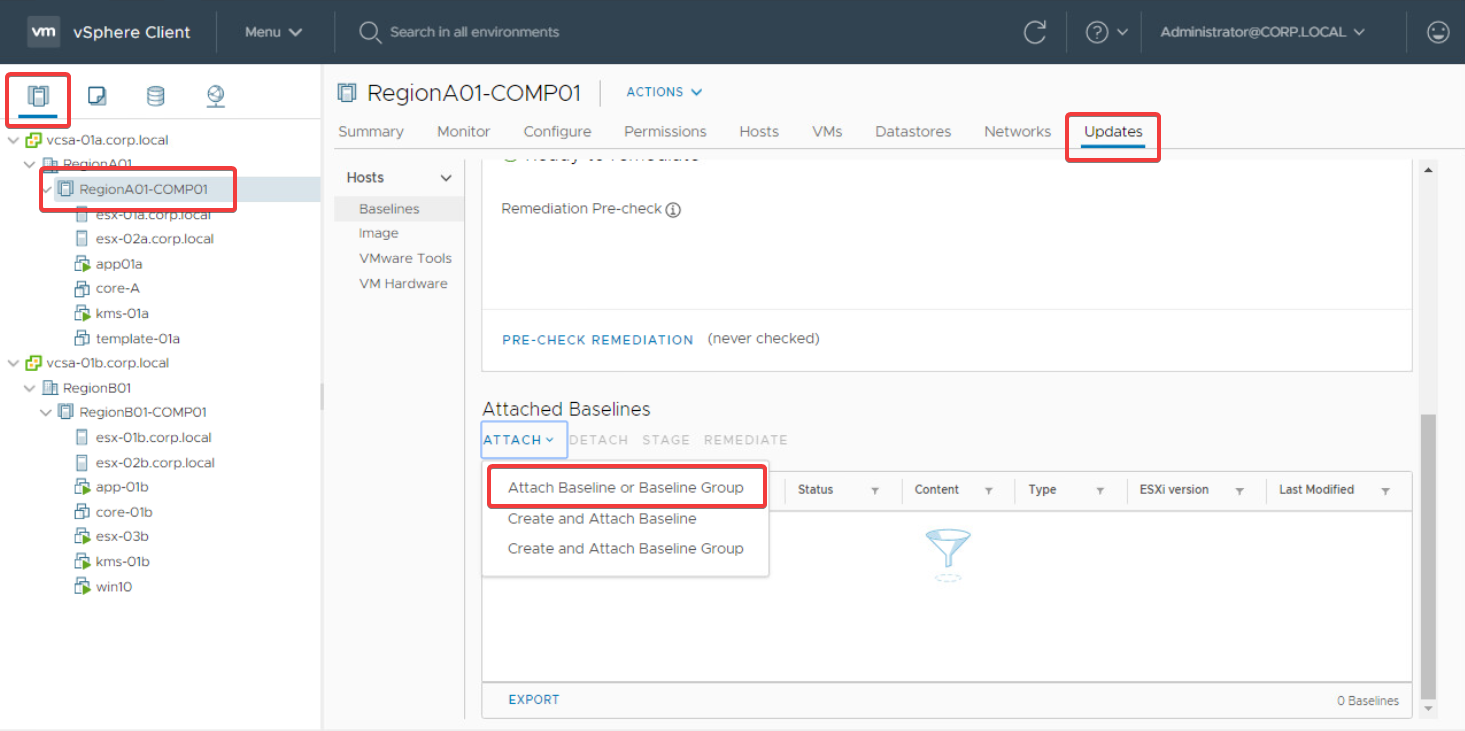The width and height of the screenshot is (1465, 731).
Task: Click the DETACH button
Action: pos(599,440)
